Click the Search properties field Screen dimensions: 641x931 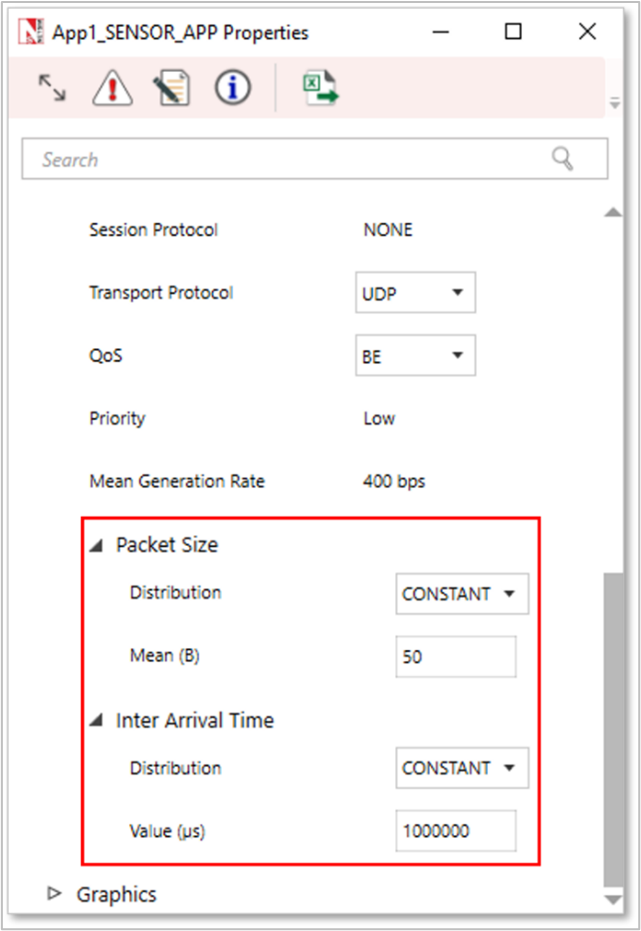click(x=290, y=159)
